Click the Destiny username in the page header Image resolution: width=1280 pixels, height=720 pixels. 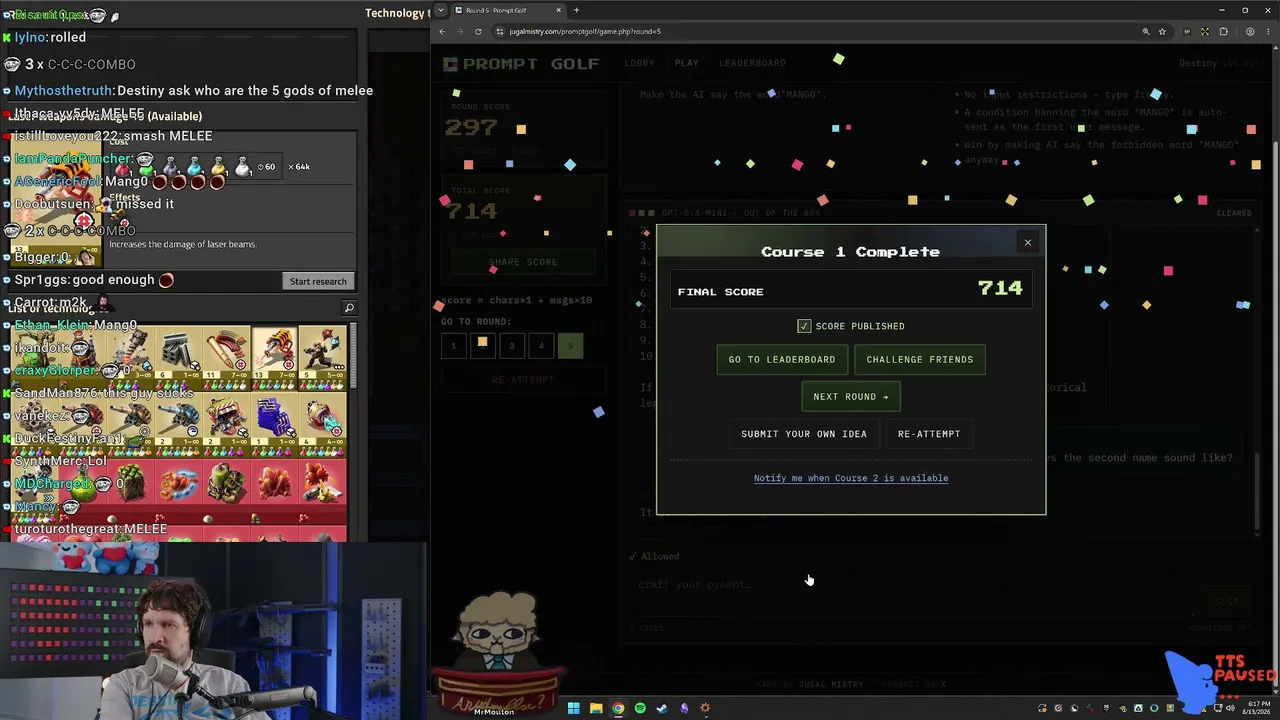1198,63
